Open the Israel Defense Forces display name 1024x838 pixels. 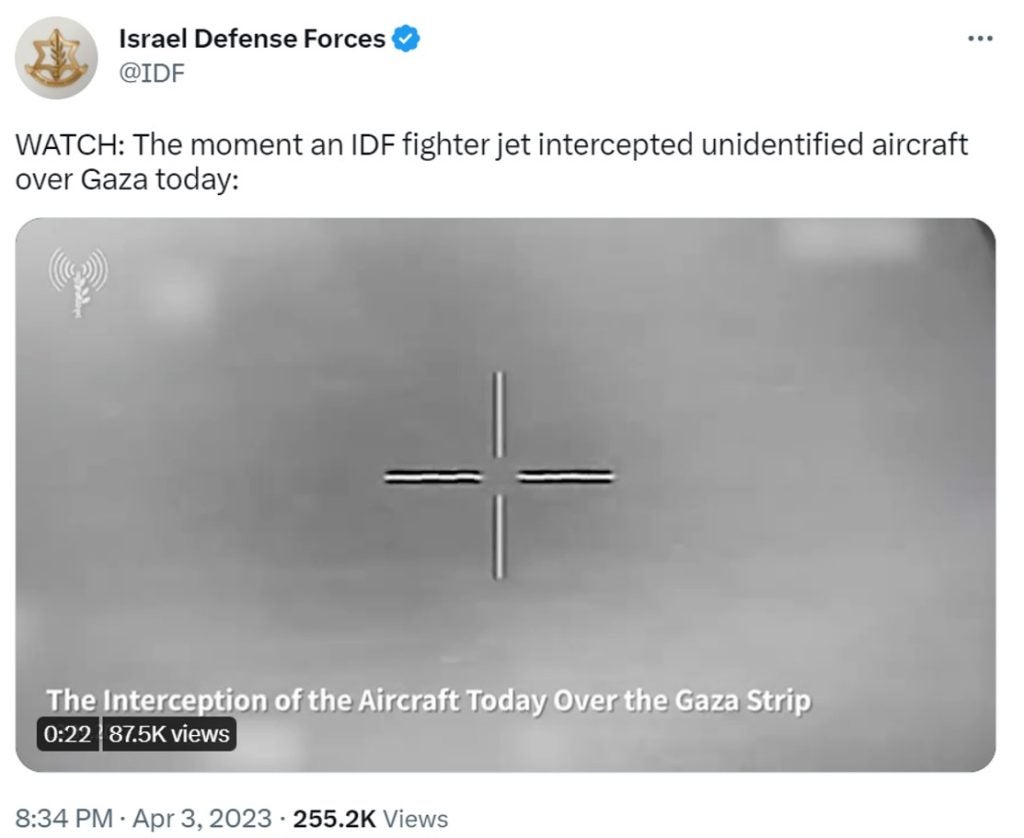pos(251,39)
